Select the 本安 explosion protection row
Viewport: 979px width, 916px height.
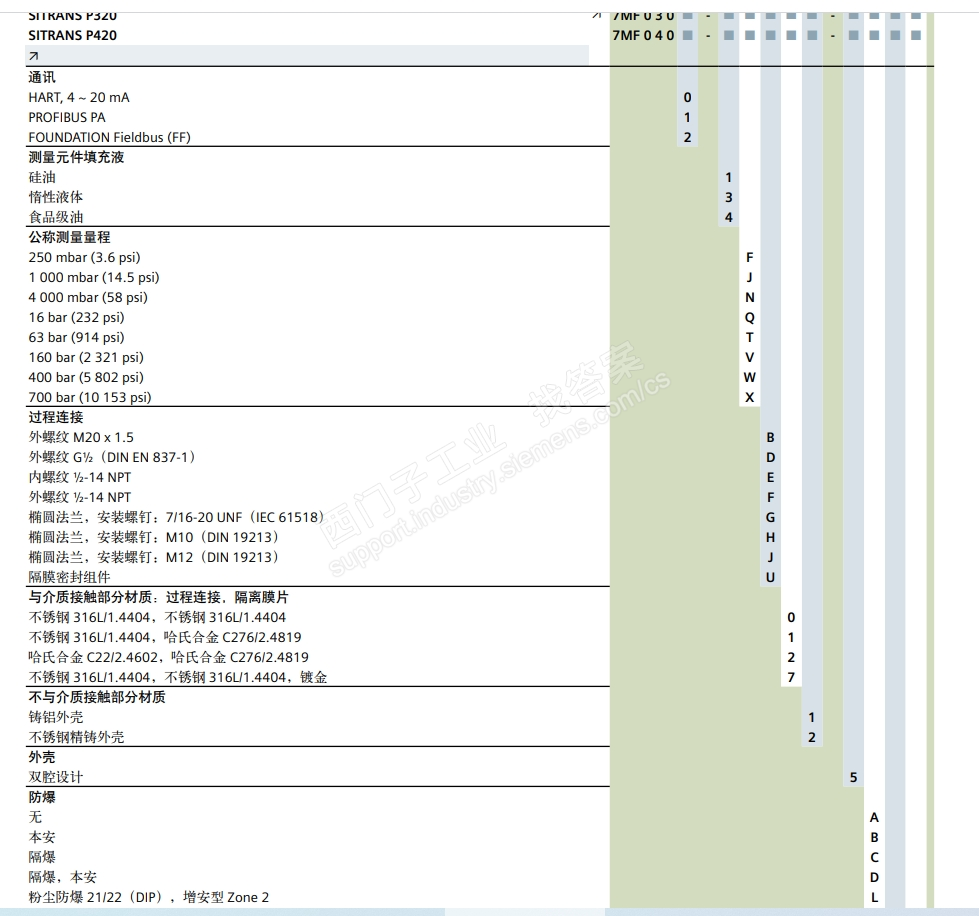(42, 837)
